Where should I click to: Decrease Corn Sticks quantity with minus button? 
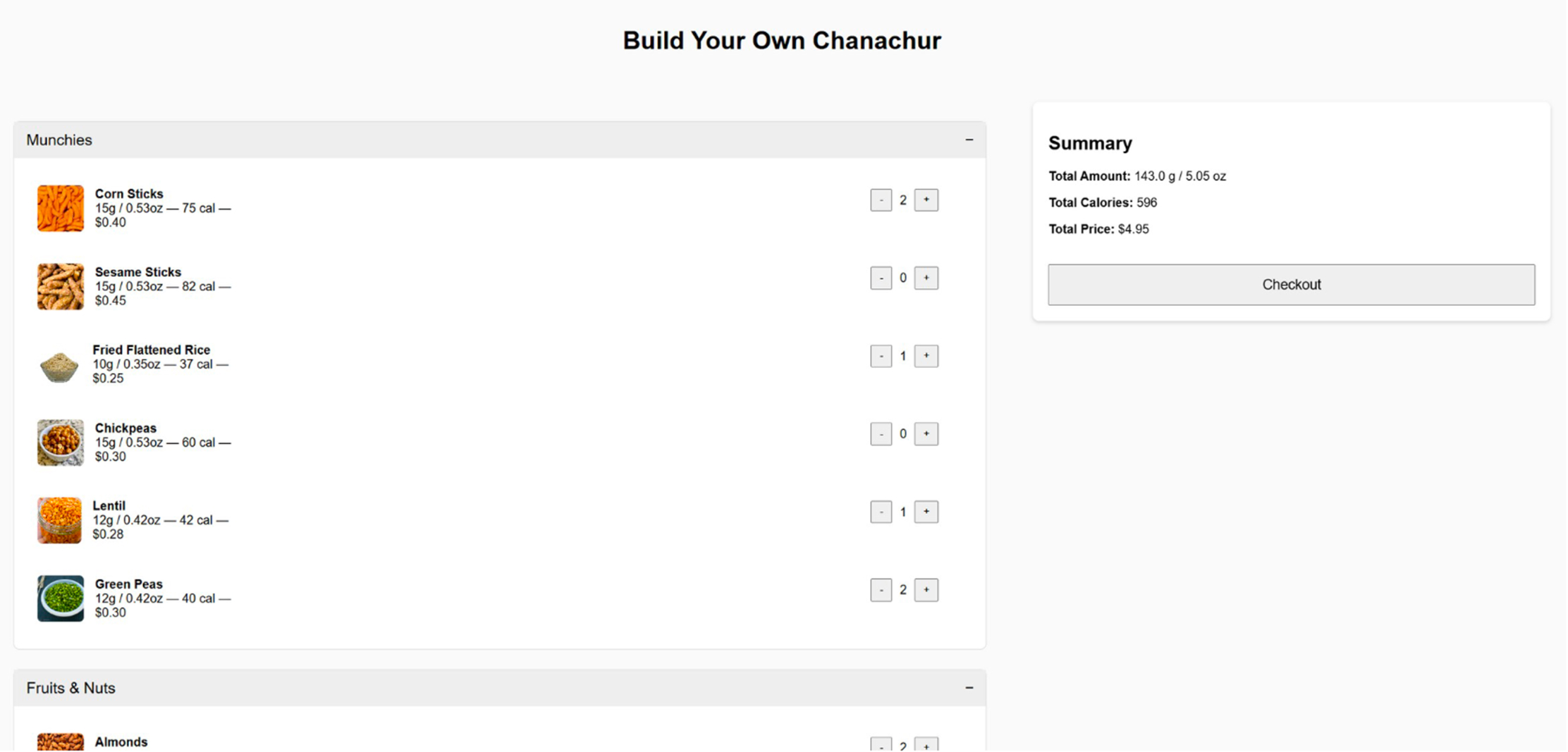click(x=881, y=200)
